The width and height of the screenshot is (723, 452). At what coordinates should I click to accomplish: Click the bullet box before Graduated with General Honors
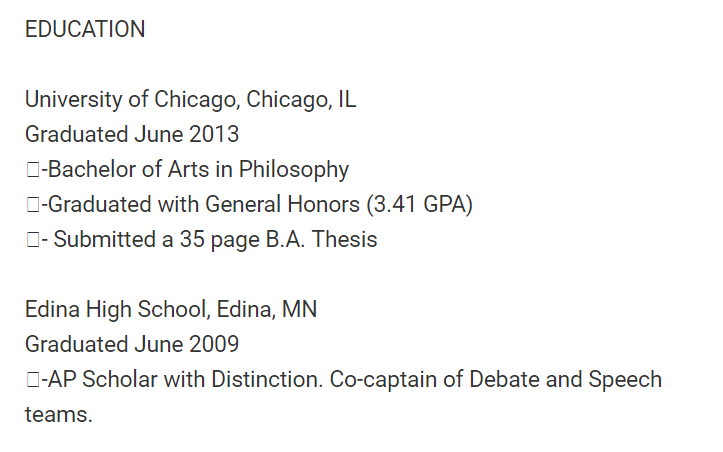33,205
